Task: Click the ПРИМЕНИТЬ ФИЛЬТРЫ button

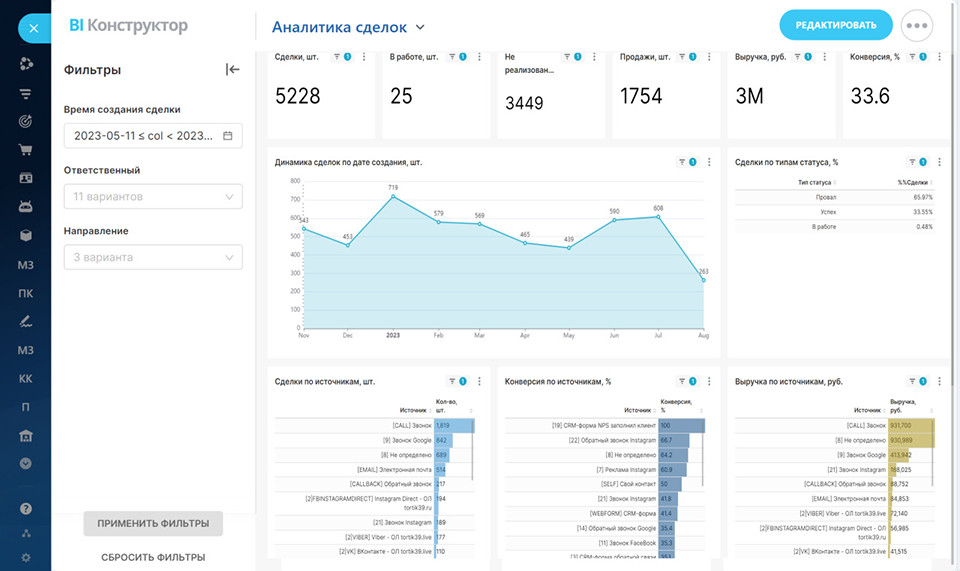Action: point(153,524)
